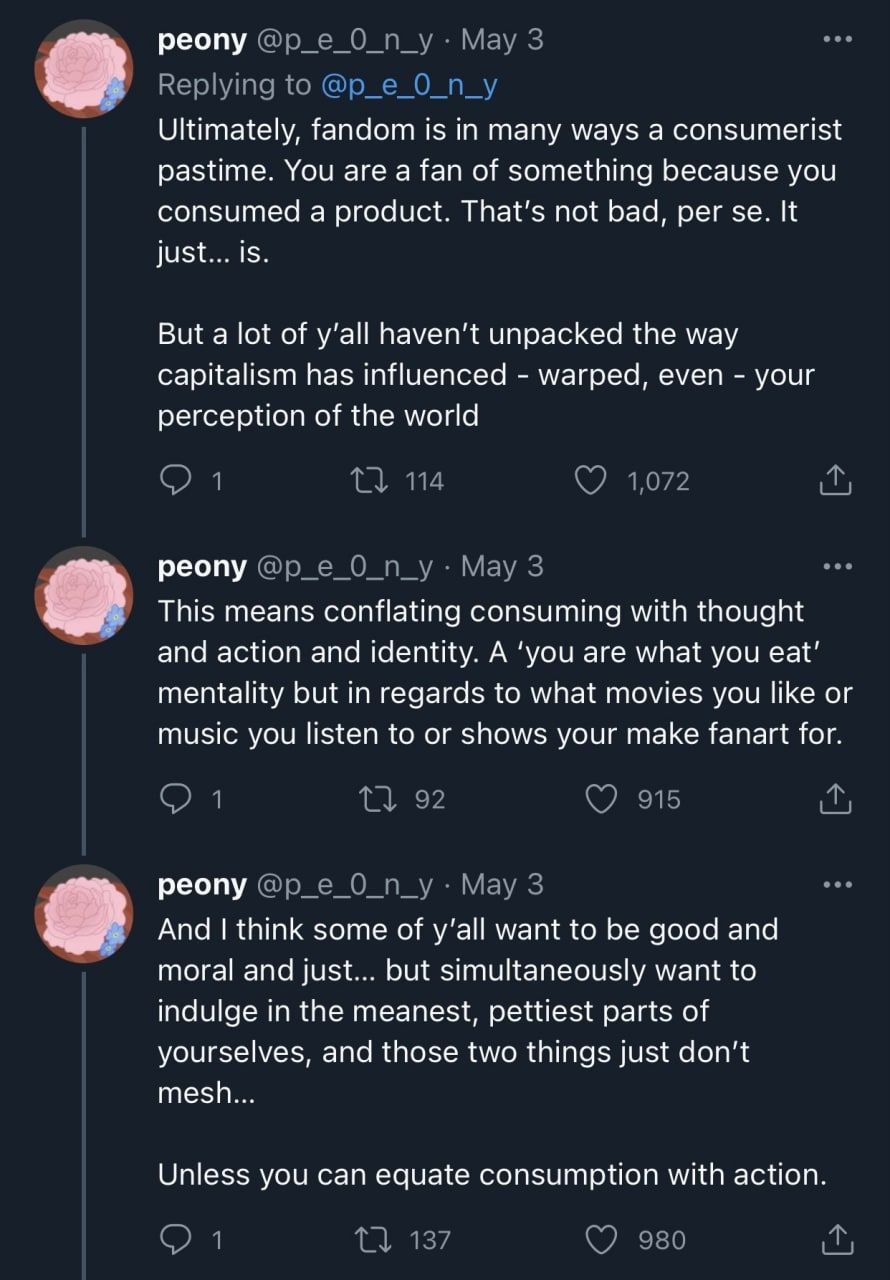Reply to the 'you are what you eat' tweet

point(176,799)
